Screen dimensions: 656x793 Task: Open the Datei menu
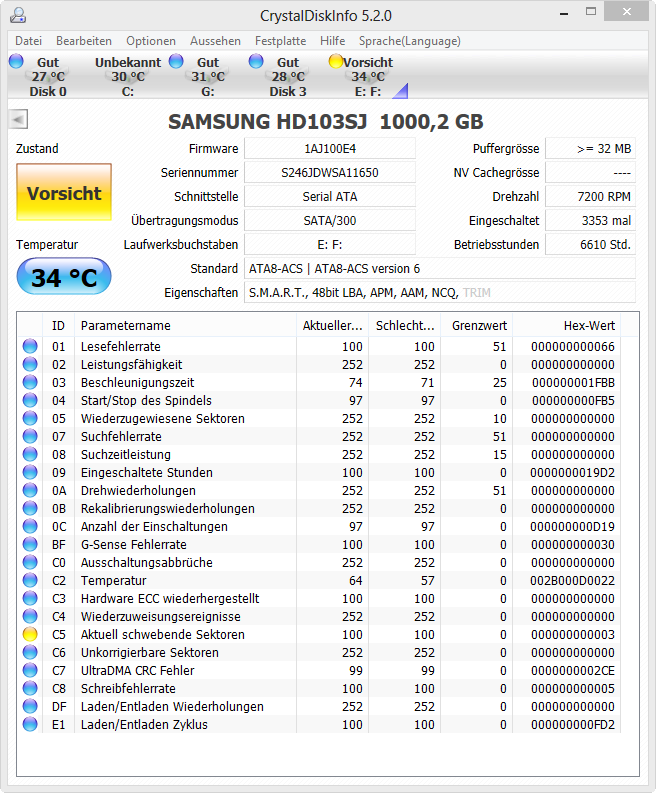(28, 41)
